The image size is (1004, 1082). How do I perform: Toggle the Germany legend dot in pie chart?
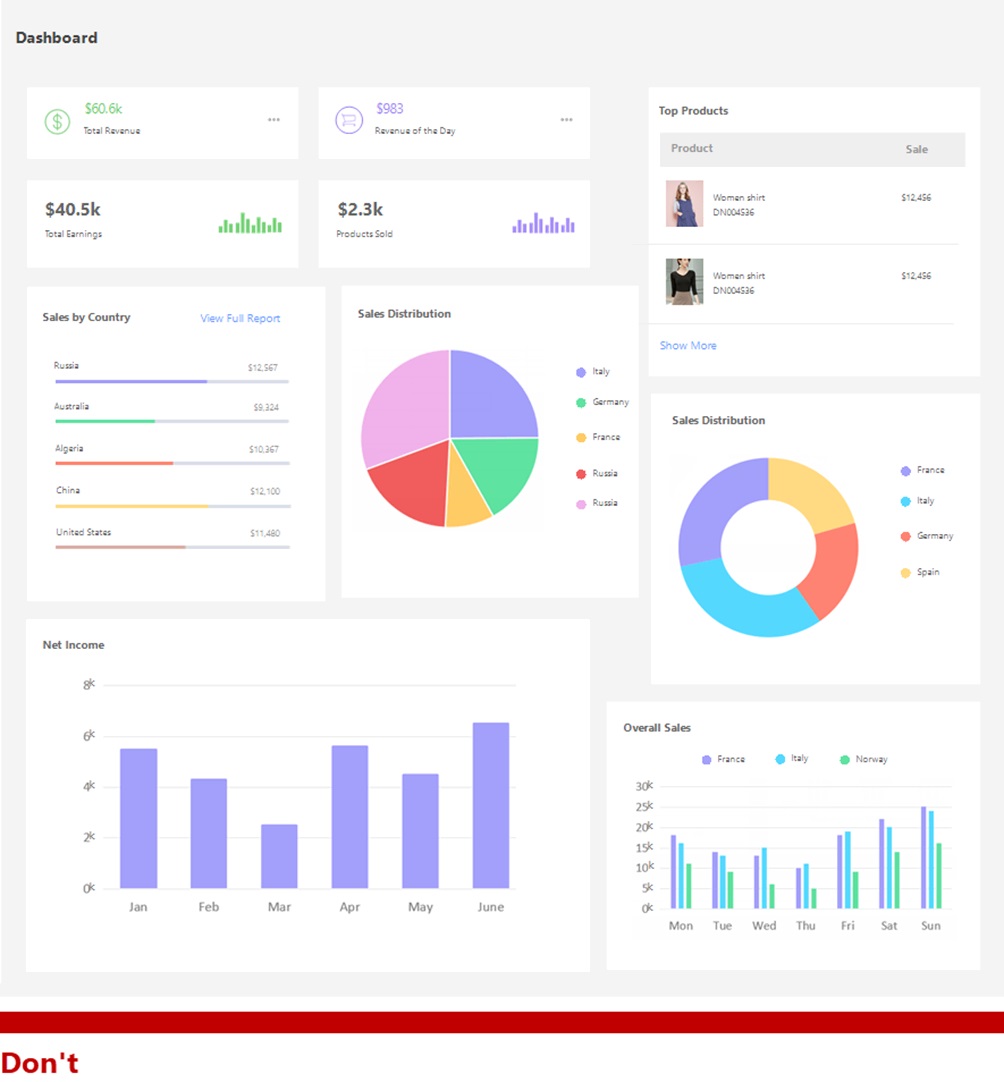click(x=581, y=402)
